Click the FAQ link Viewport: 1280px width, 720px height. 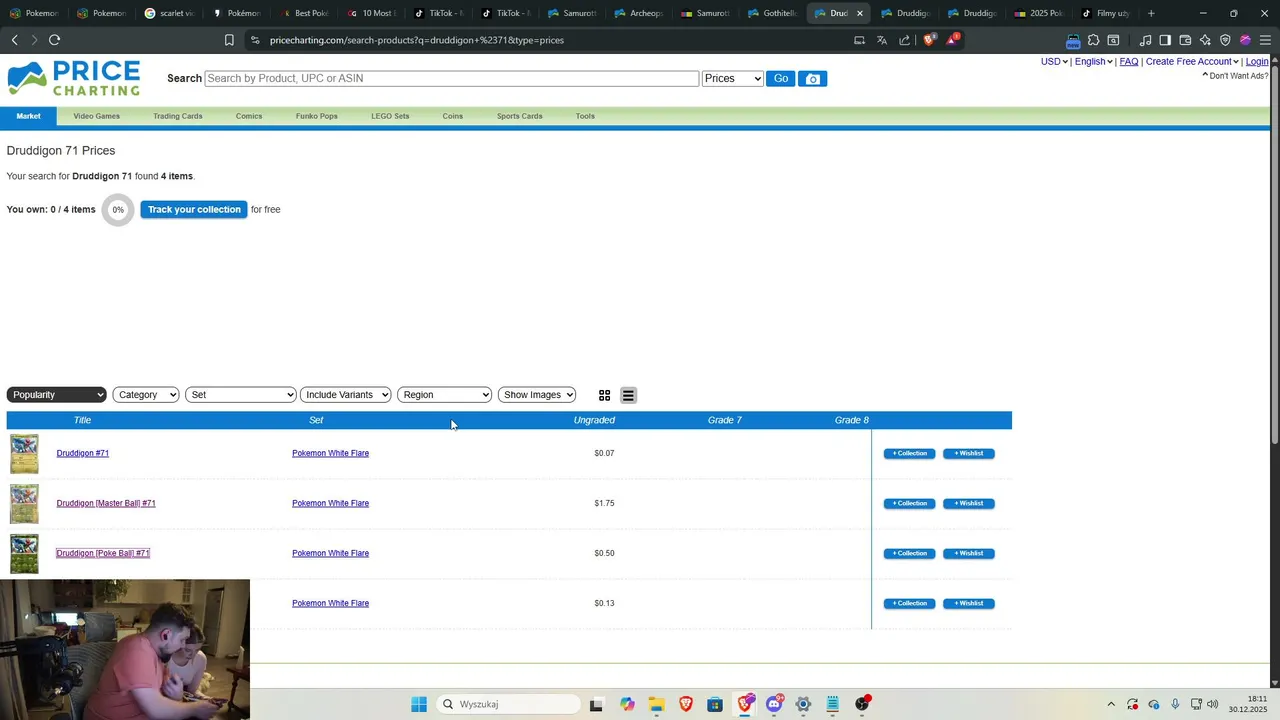(x=1129, y=62)
